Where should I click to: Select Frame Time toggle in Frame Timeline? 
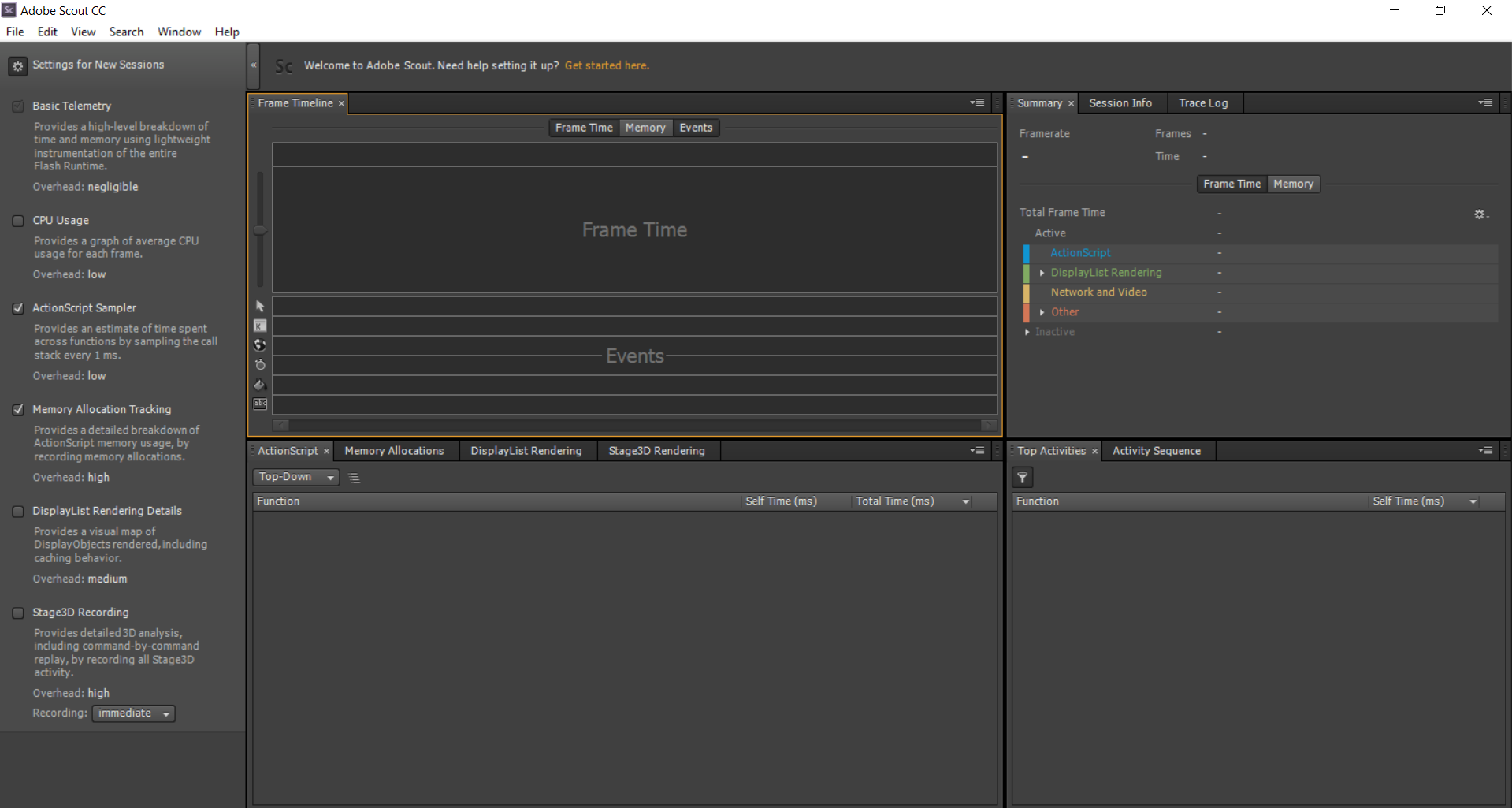584,128
